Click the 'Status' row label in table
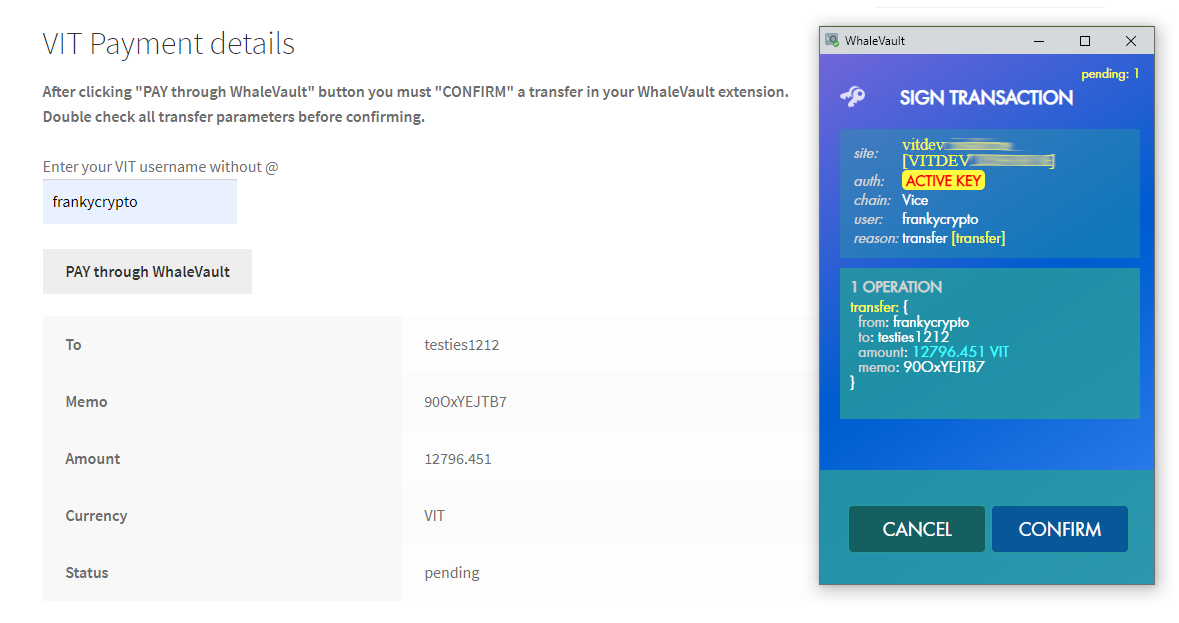Viewport: 1179px width, 623px height. 86,573
